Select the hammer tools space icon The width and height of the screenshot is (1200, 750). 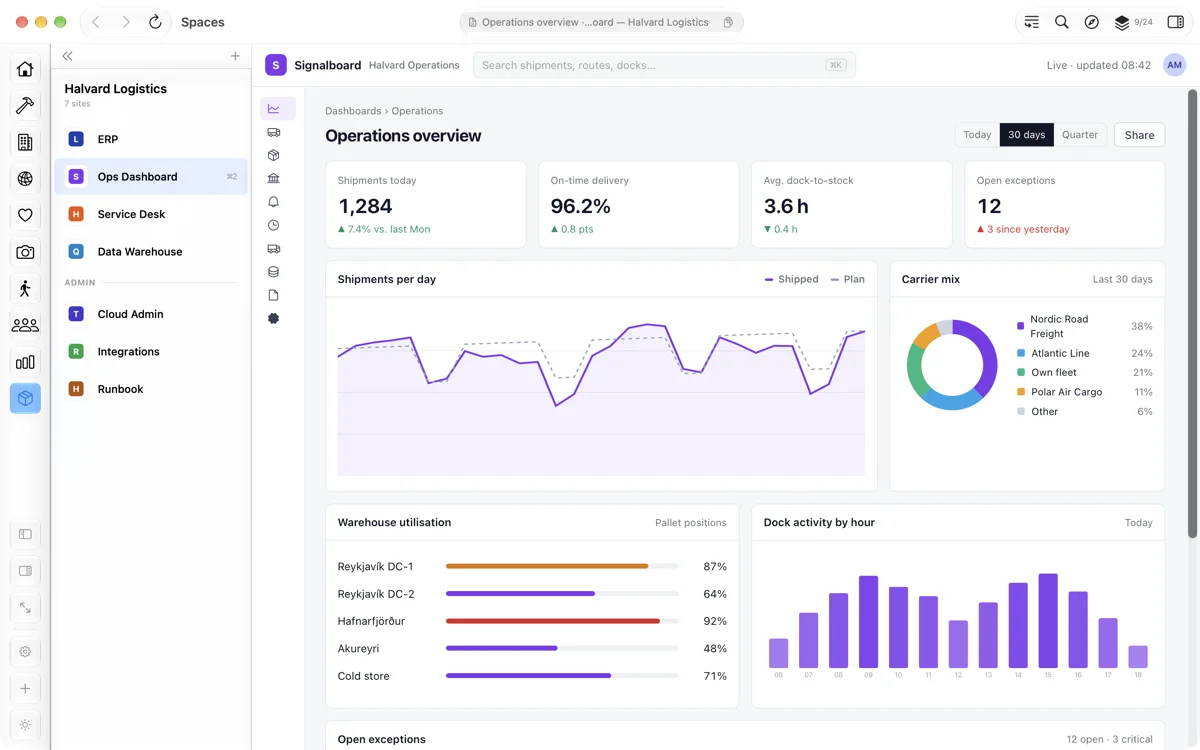click(25, 105)
